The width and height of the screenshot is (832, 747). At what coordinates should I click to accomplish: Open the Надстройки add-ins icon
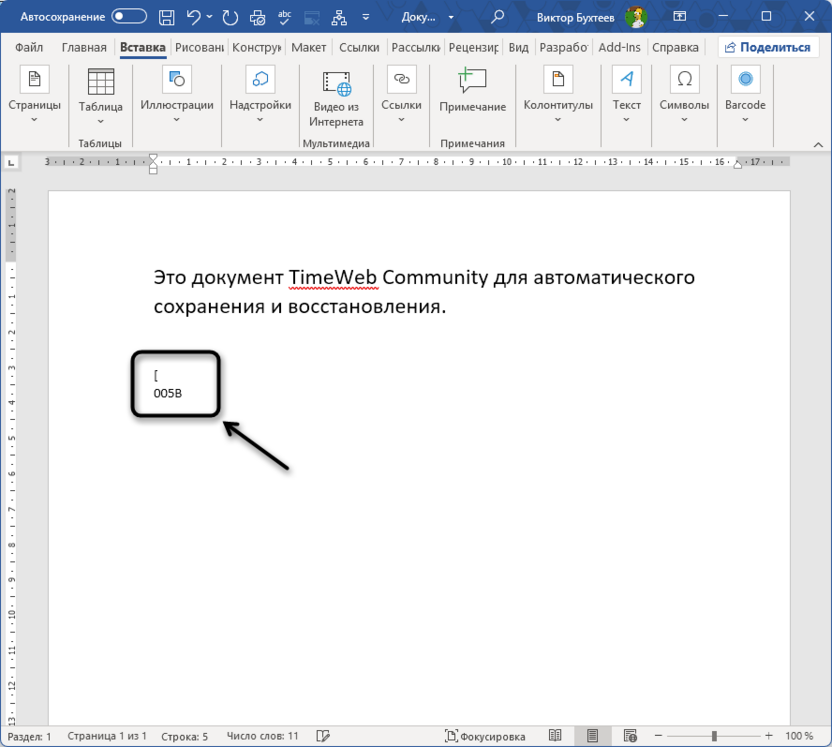tap(260, 79)
